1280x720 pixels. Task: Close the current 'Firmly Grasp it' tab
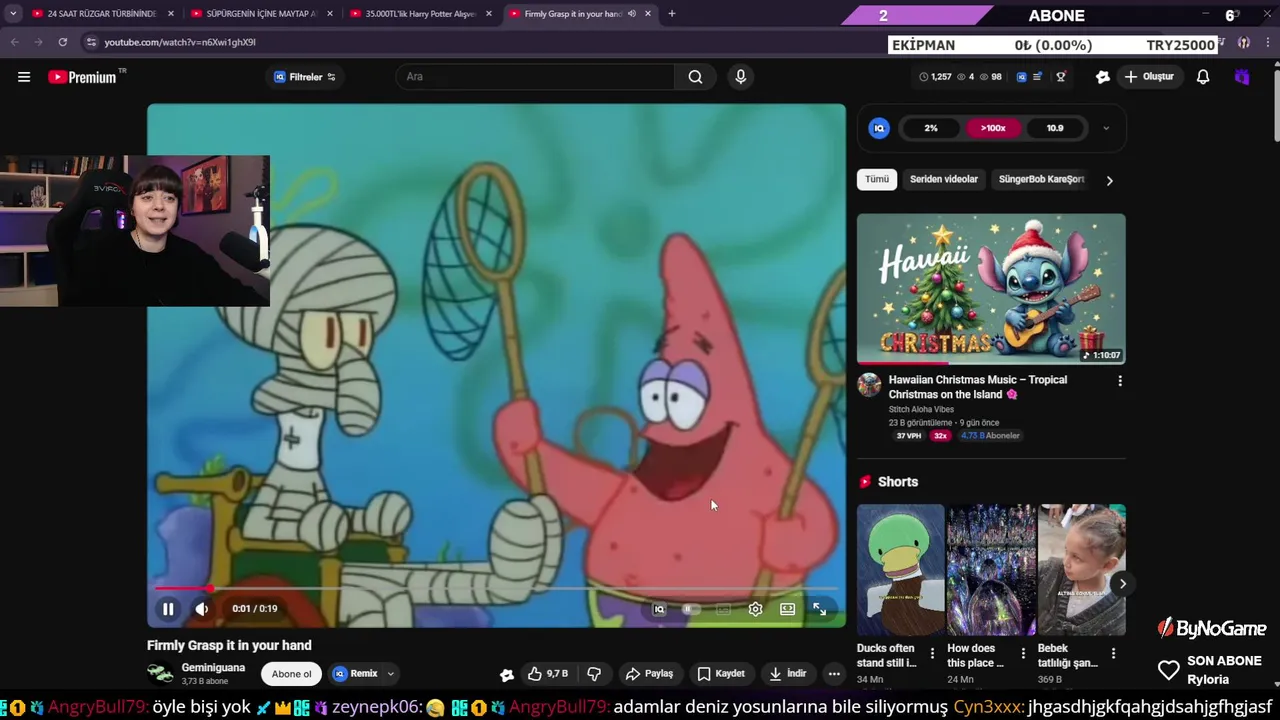(x=648, y=14)
